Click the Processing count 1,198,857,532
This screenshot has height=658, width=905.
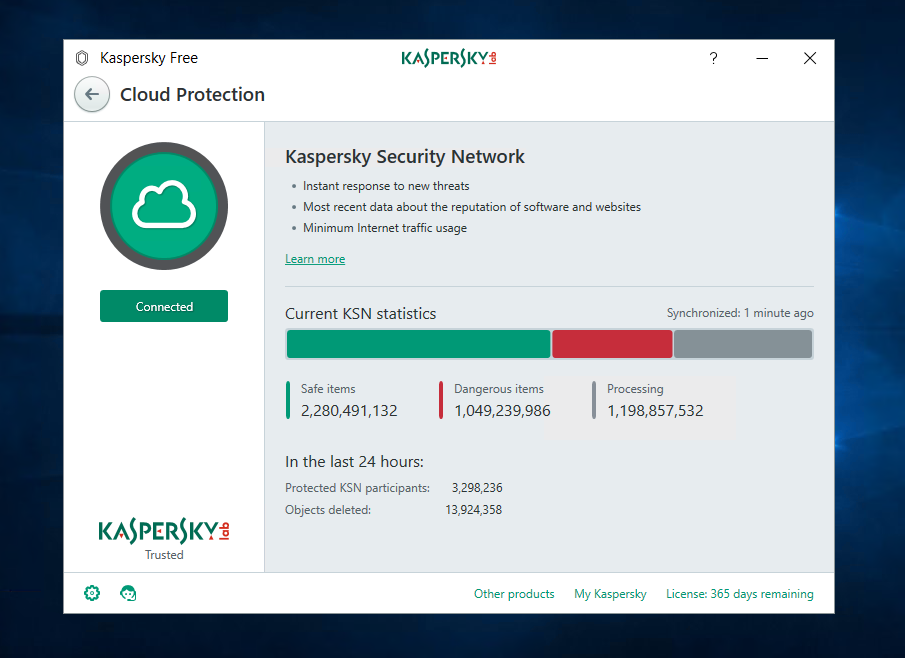655,411
